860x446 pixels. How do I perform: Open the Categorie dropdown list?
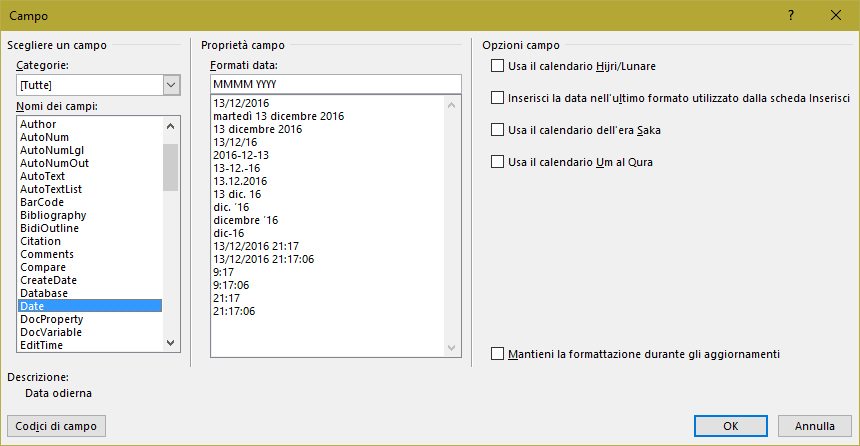click(171, 85)
